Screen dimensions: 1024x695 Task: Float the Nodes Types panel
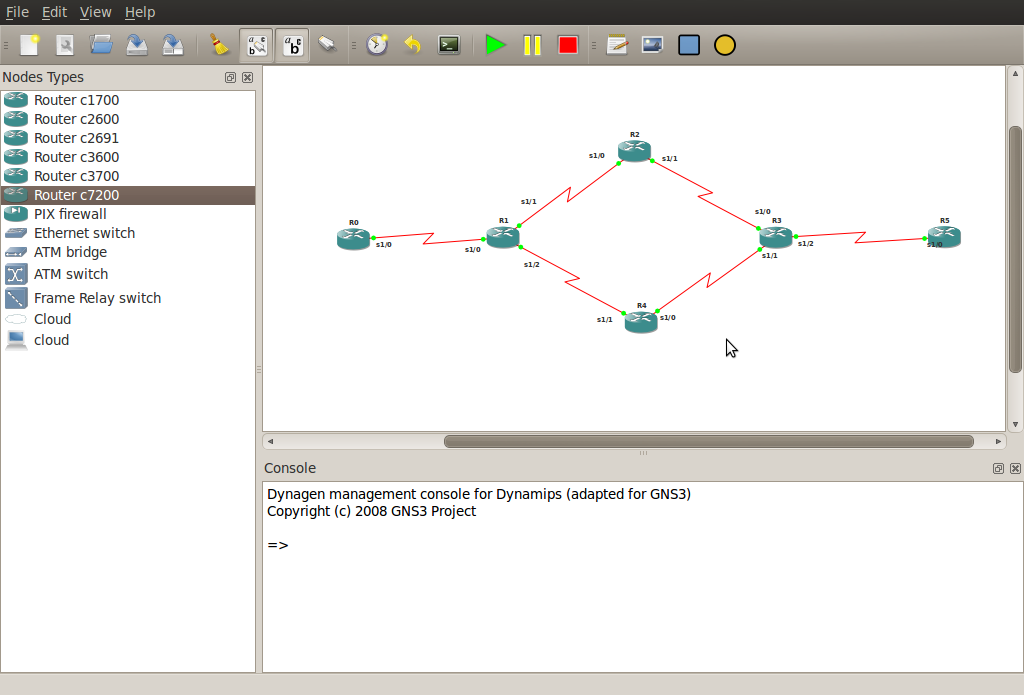[x=231, y=77]
